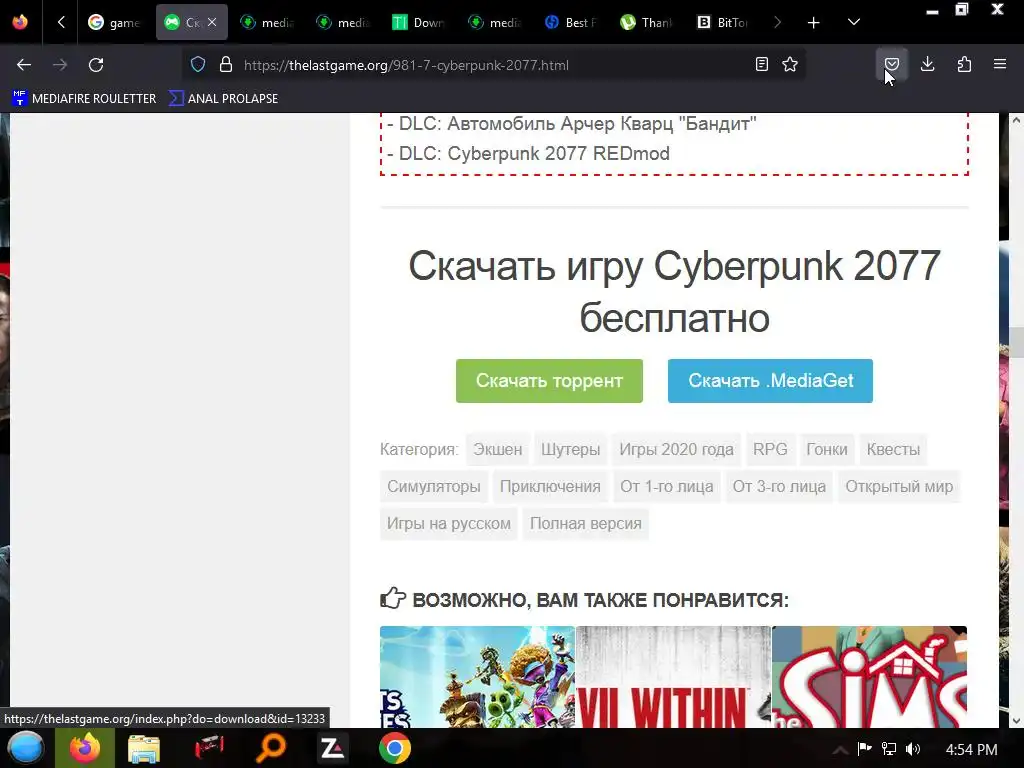The width and height of the screenshot is (1024, 768).
Task: Open the От 3-го лица tag
Action: pyautogui.click(x=779, y=487)
